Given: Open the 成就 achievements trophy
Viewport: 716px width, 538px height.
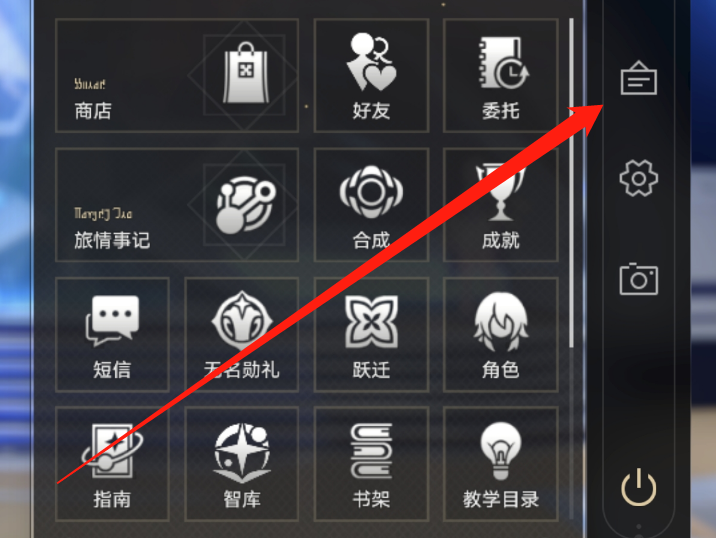Looking at the screenshot, I should click(501, 205).
